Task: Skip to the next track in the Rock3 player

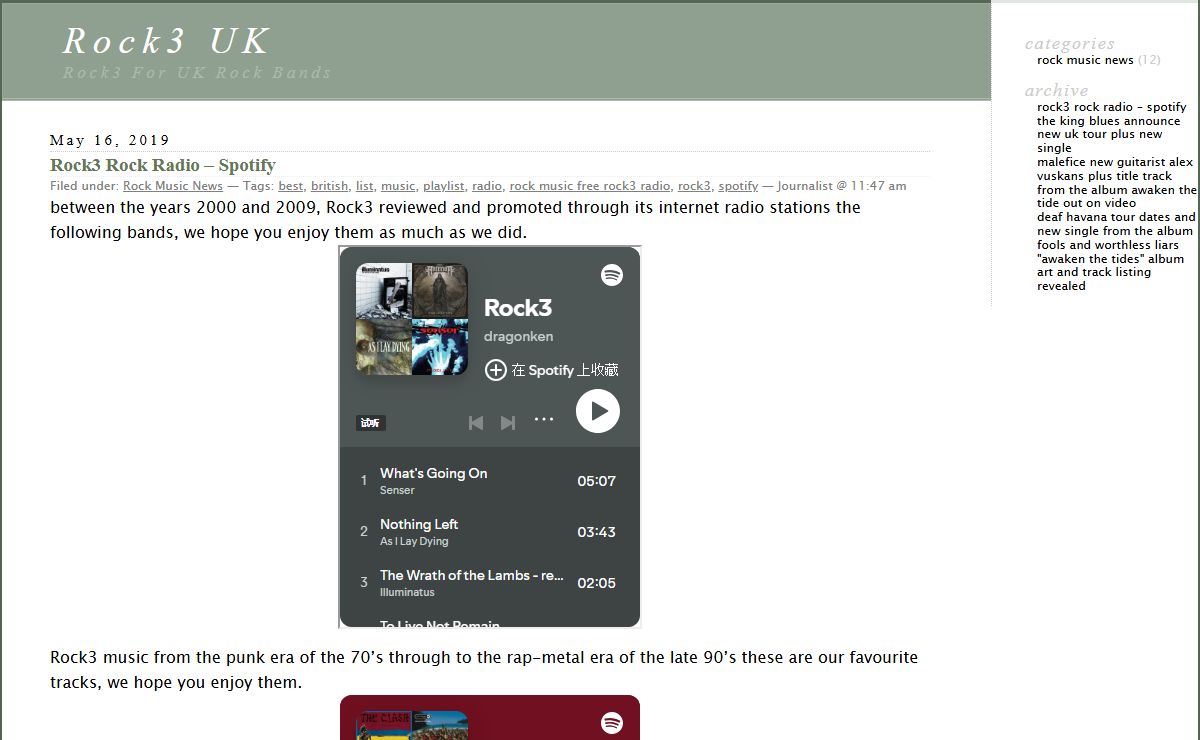Action: click(x=508, y=423)
